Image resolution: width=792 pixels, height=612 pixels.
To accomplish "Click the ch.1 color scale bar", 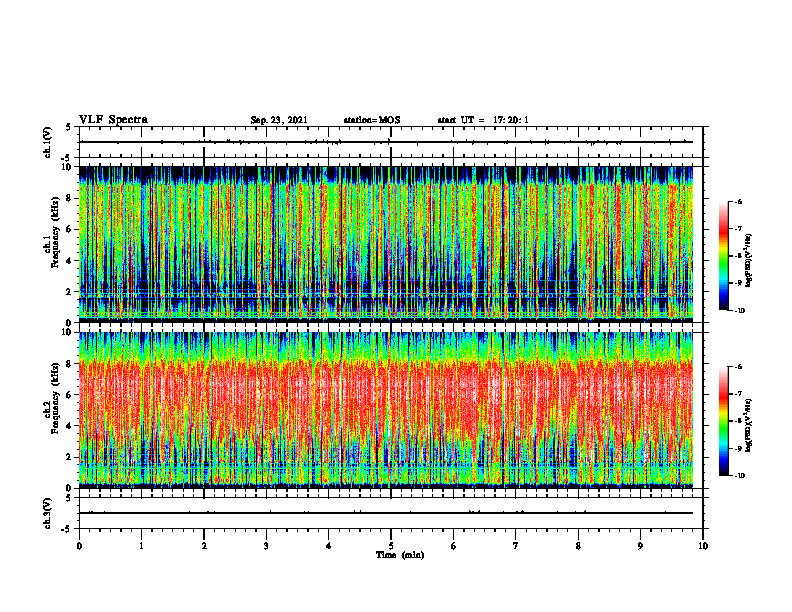I will click(x=723, y=256).
